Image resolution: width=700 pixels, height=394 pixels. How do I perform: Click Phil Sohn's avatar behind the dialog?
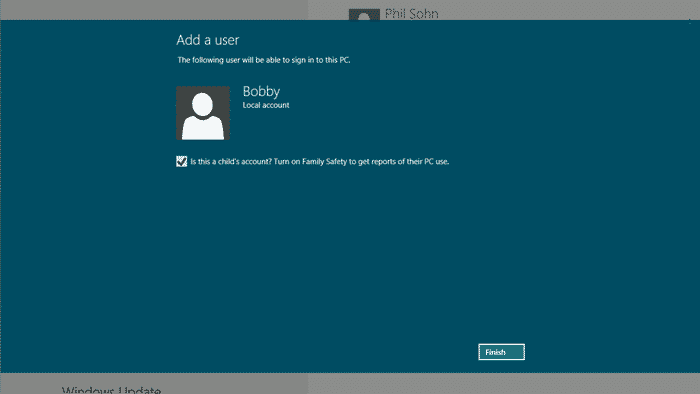(364, 14)
